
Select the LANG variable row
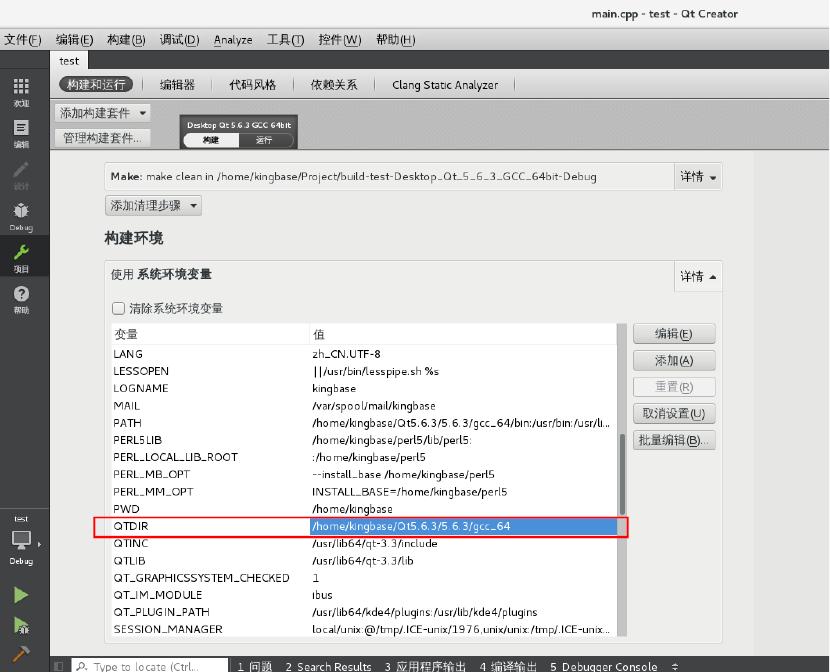[x=365, y=354]
